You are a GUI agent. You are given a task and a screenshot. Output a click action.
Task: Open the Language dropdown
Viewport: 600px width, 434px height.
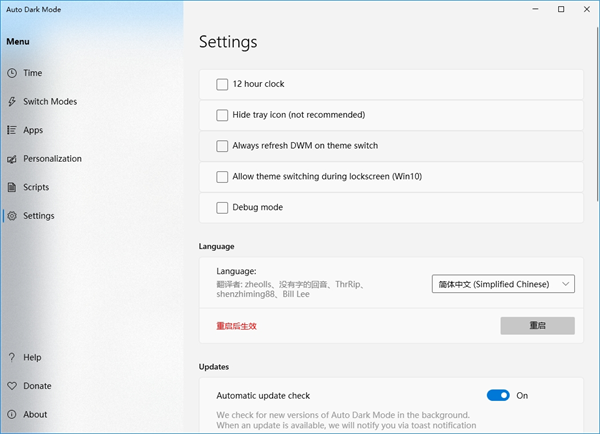click(503, 284)
